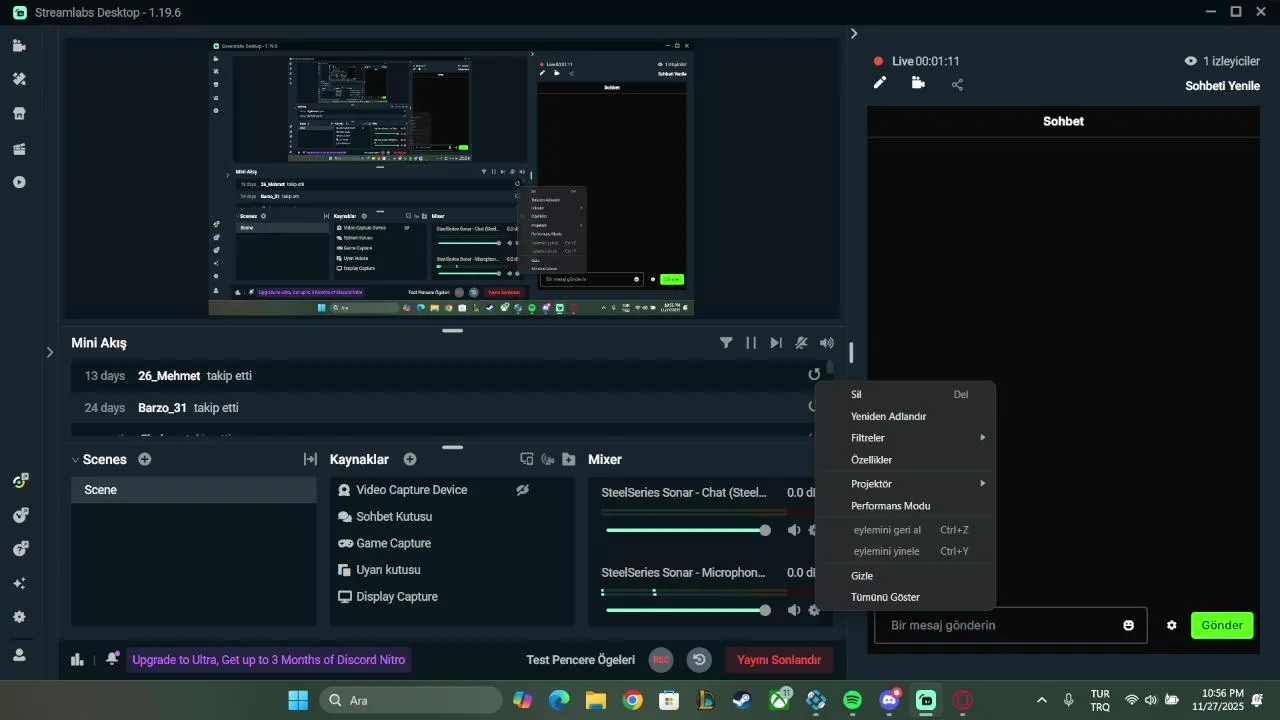Viewport: 1280px width, 720px height.
Task: Open the stats bar chart icon
Action: (x=77, y=659)
